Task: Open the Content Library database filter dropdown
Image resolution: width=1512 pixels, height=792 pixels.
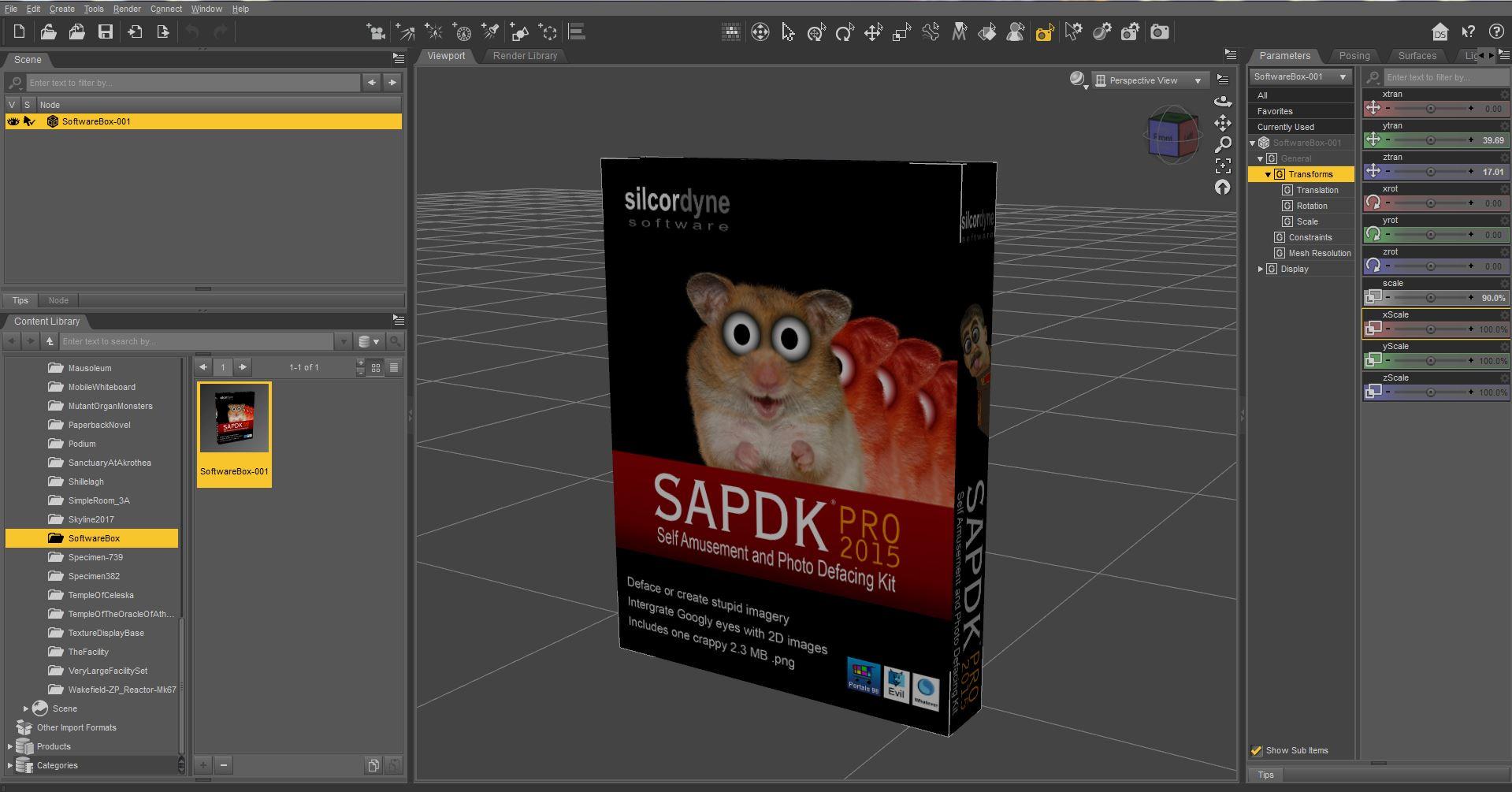Action: click(x=369, y=341)
